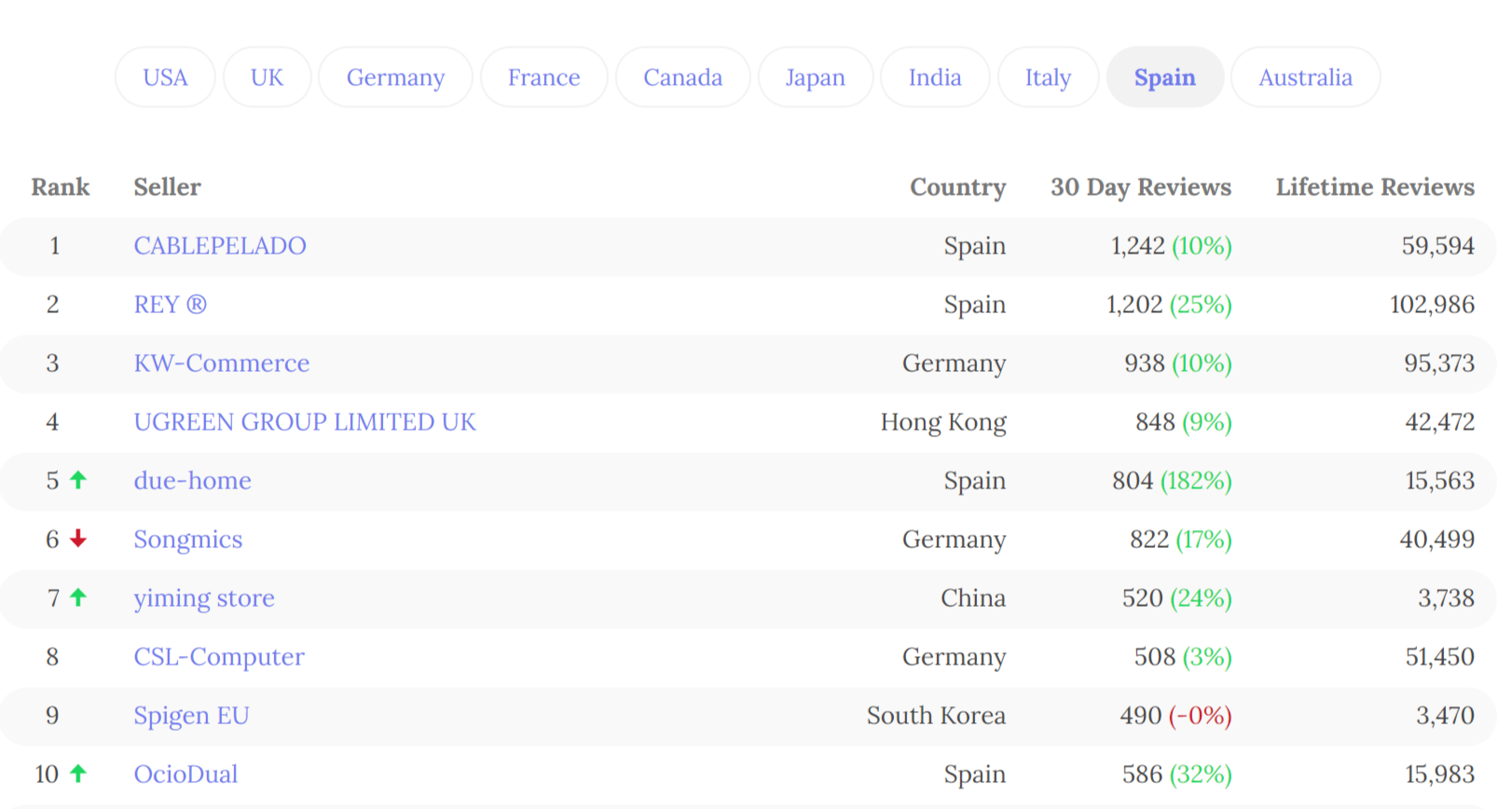This screenshot has height=809, width=1512.
Task: Click lifetime reviews value 59,594
Action: tap(1438, 246)
